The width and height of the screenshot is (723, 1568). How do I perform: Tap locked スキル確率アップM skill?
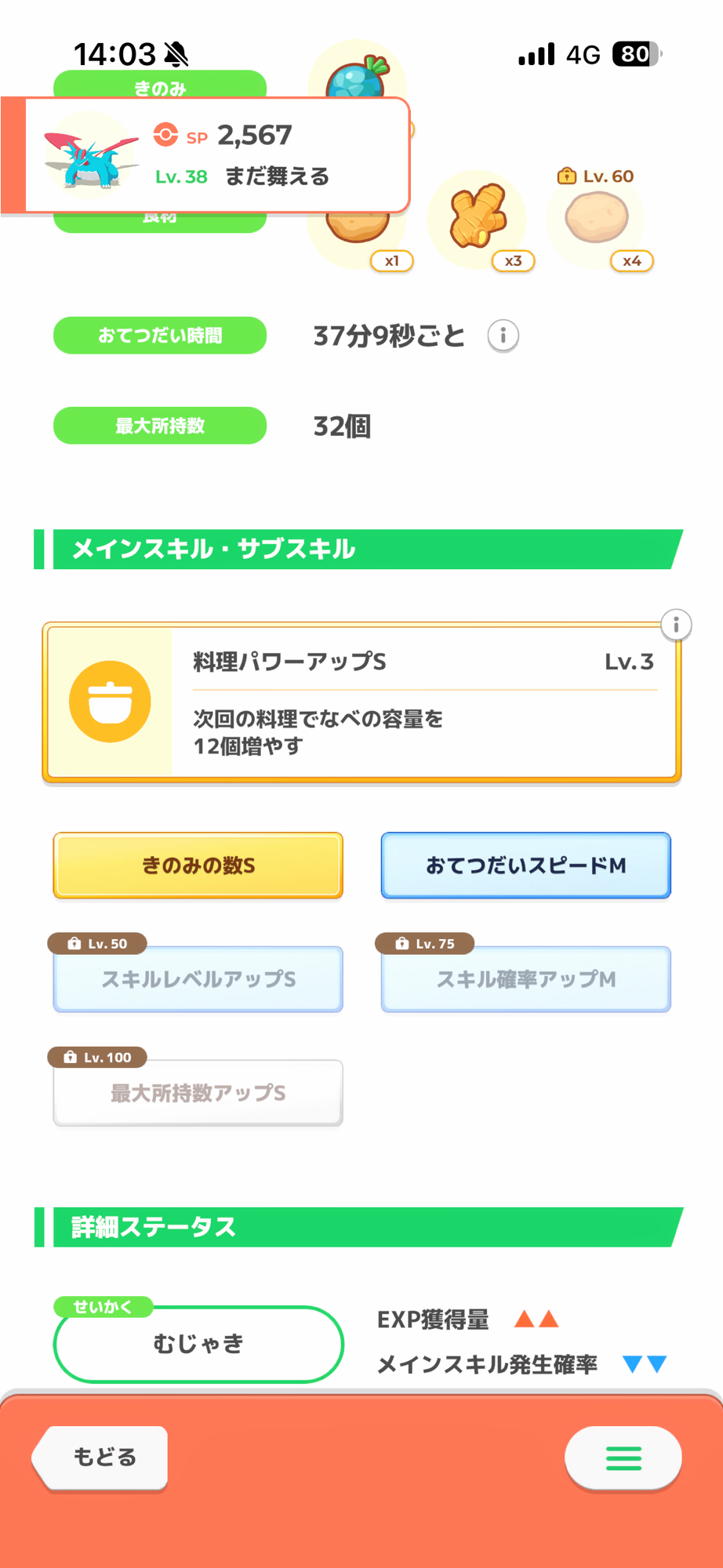(525, 979)
